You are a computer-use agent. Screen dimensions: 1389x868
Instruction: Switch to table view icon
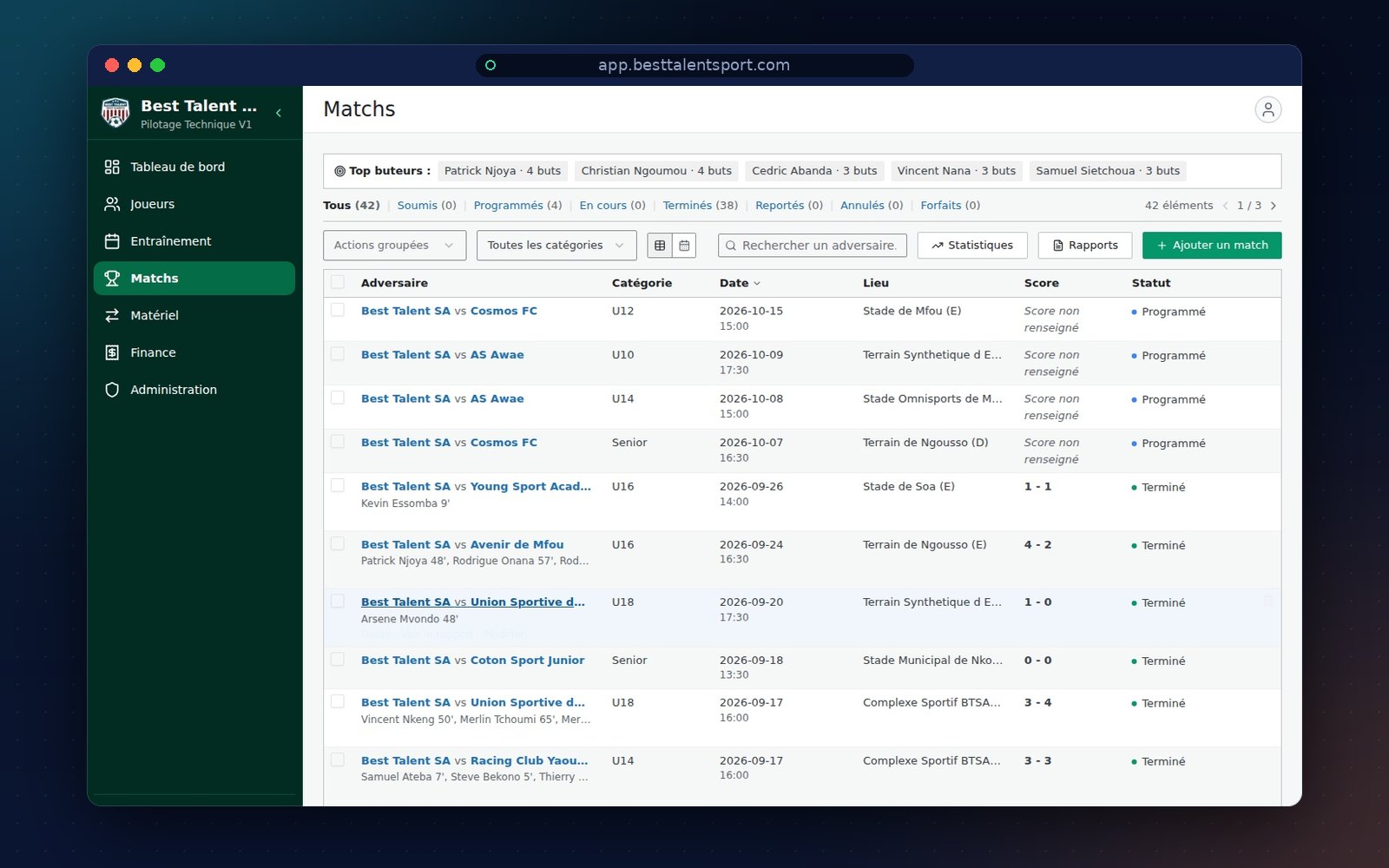660,246
